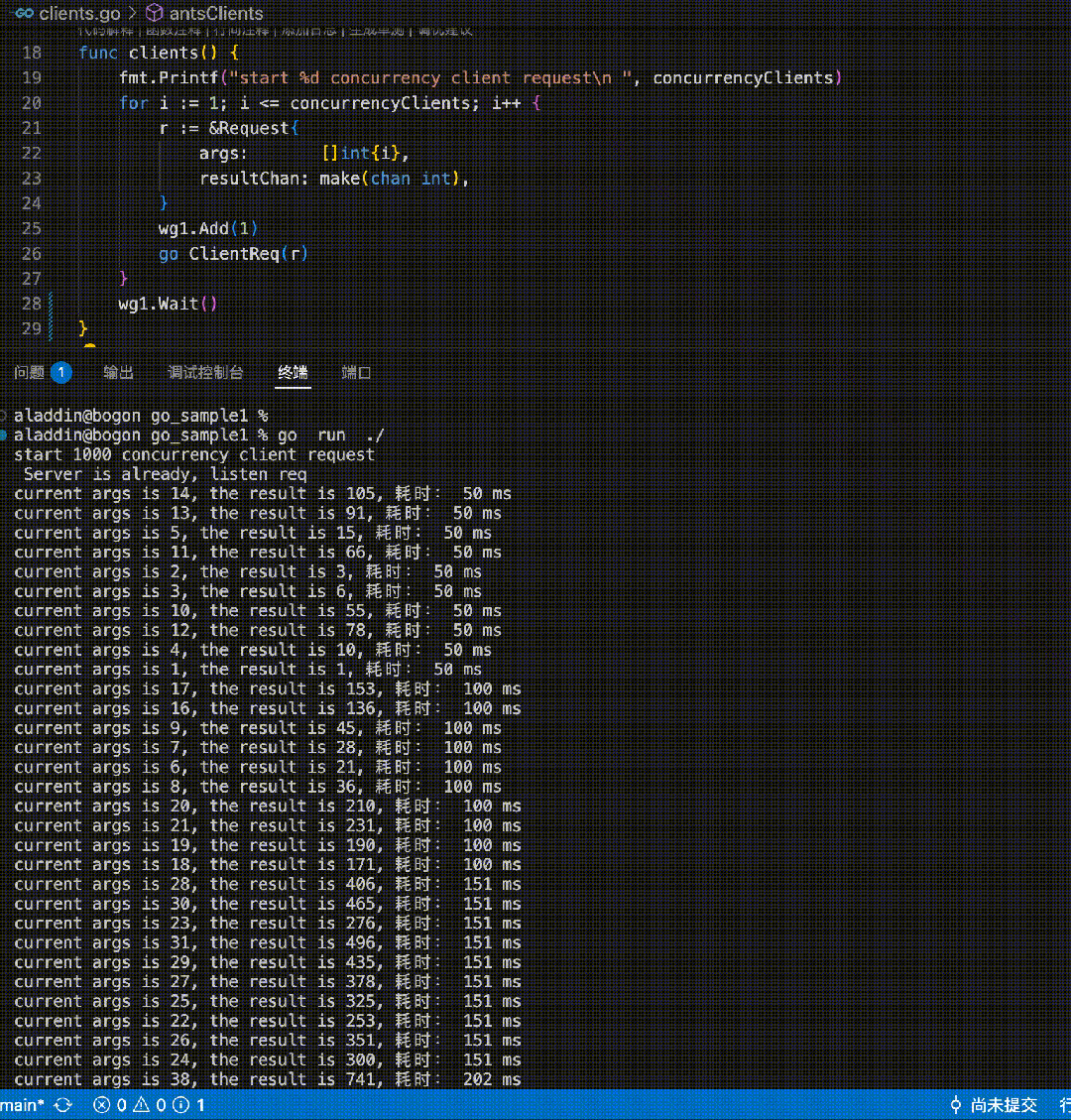Click terminal line with args 18 result 171
This screenshot has height=1120, width=1071.
[x=267, y=865]
